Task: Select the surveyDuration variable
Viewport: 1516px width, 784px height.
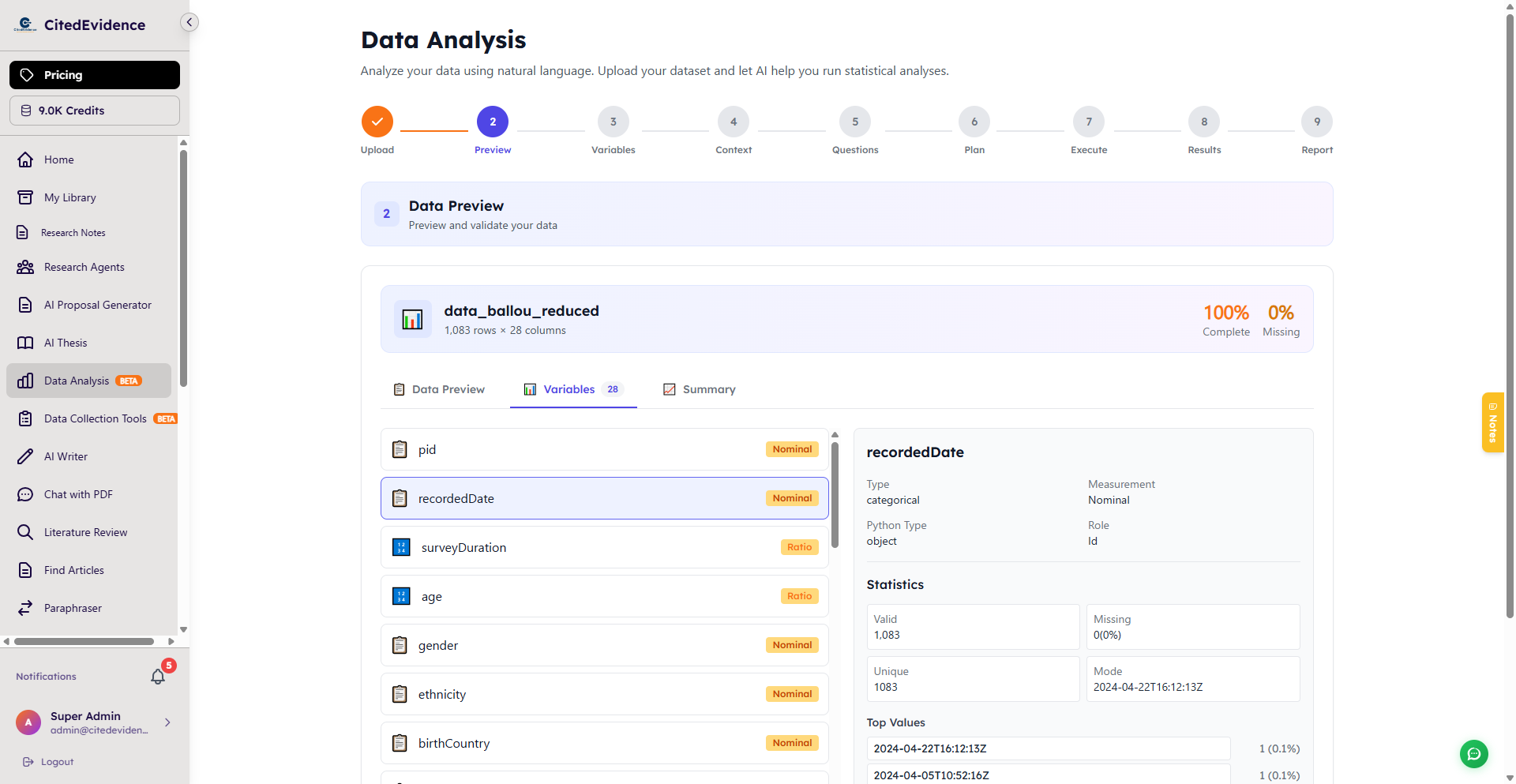Action: tap(604, 546)
